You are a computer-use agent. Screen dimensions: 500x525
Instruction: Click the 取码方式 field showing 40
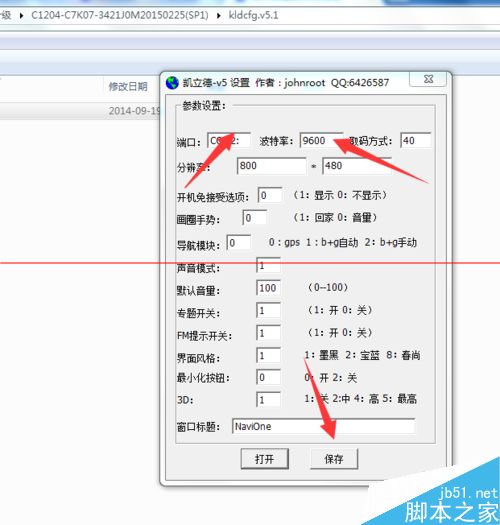point(416,141)
